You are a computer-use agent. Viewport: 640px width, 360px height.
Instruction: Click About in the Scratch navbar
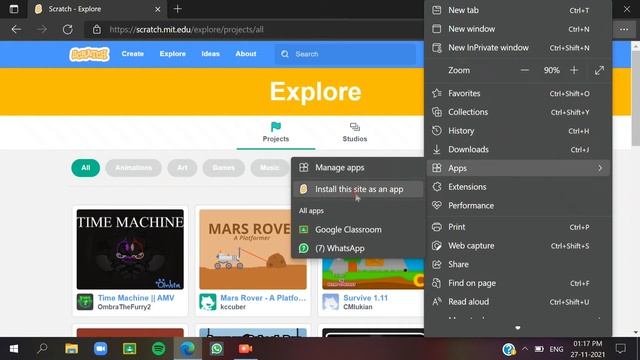(246, 54)
